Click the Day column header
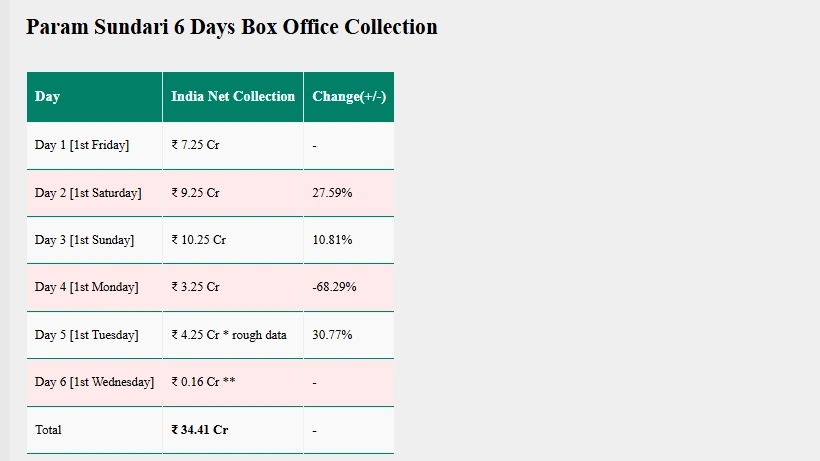 click(47, 97)
